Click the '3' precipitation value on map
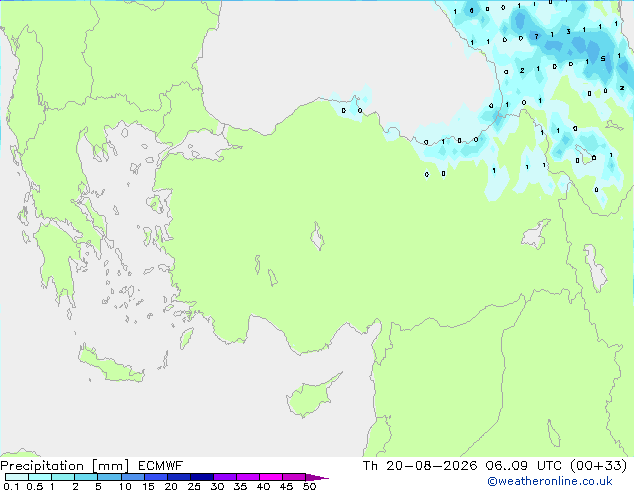Image resolution: width=634 pixels, height=490 pixels. (x=568, y=32)
